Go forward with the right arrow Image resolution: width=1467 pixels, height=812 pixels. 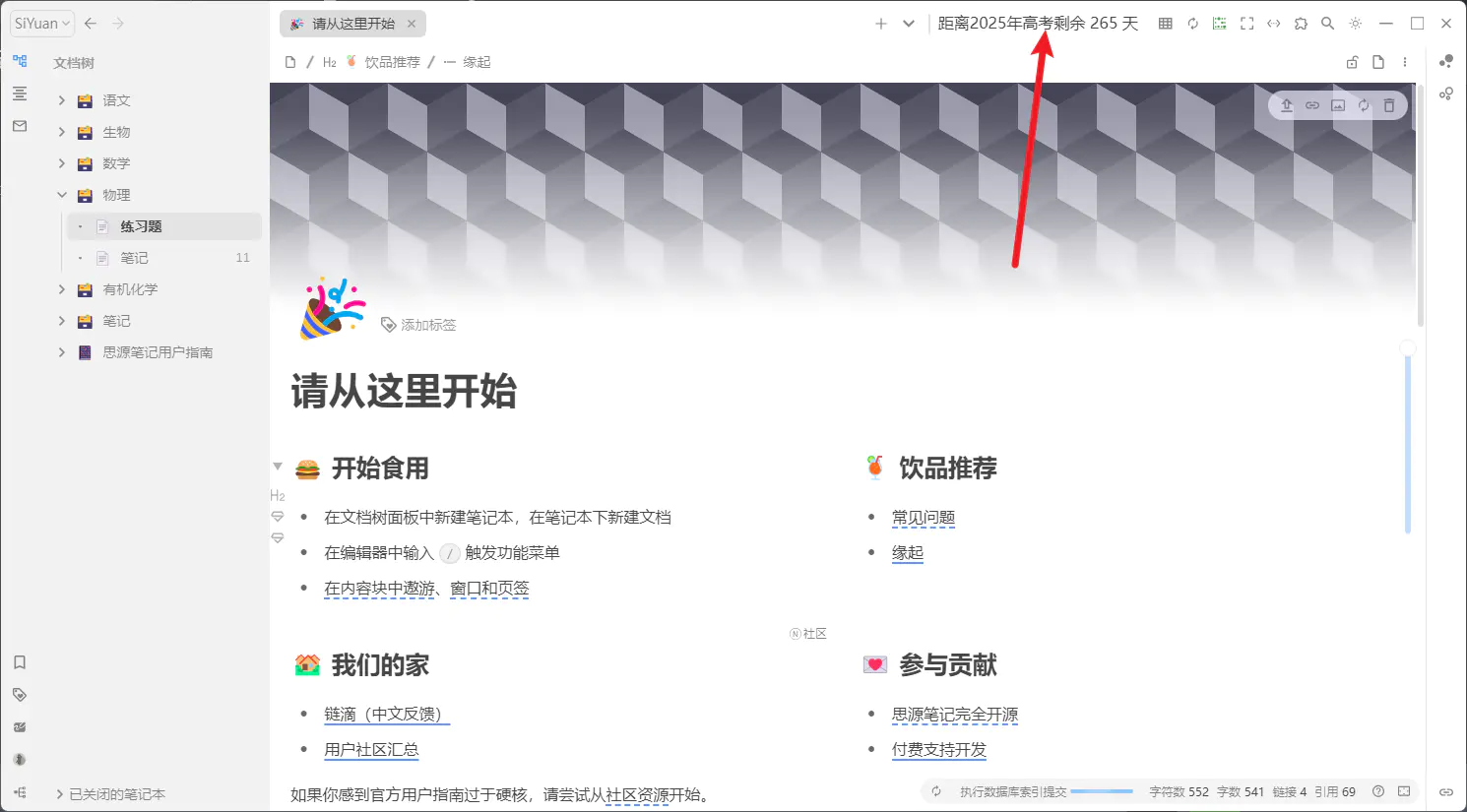pos(118,24)
